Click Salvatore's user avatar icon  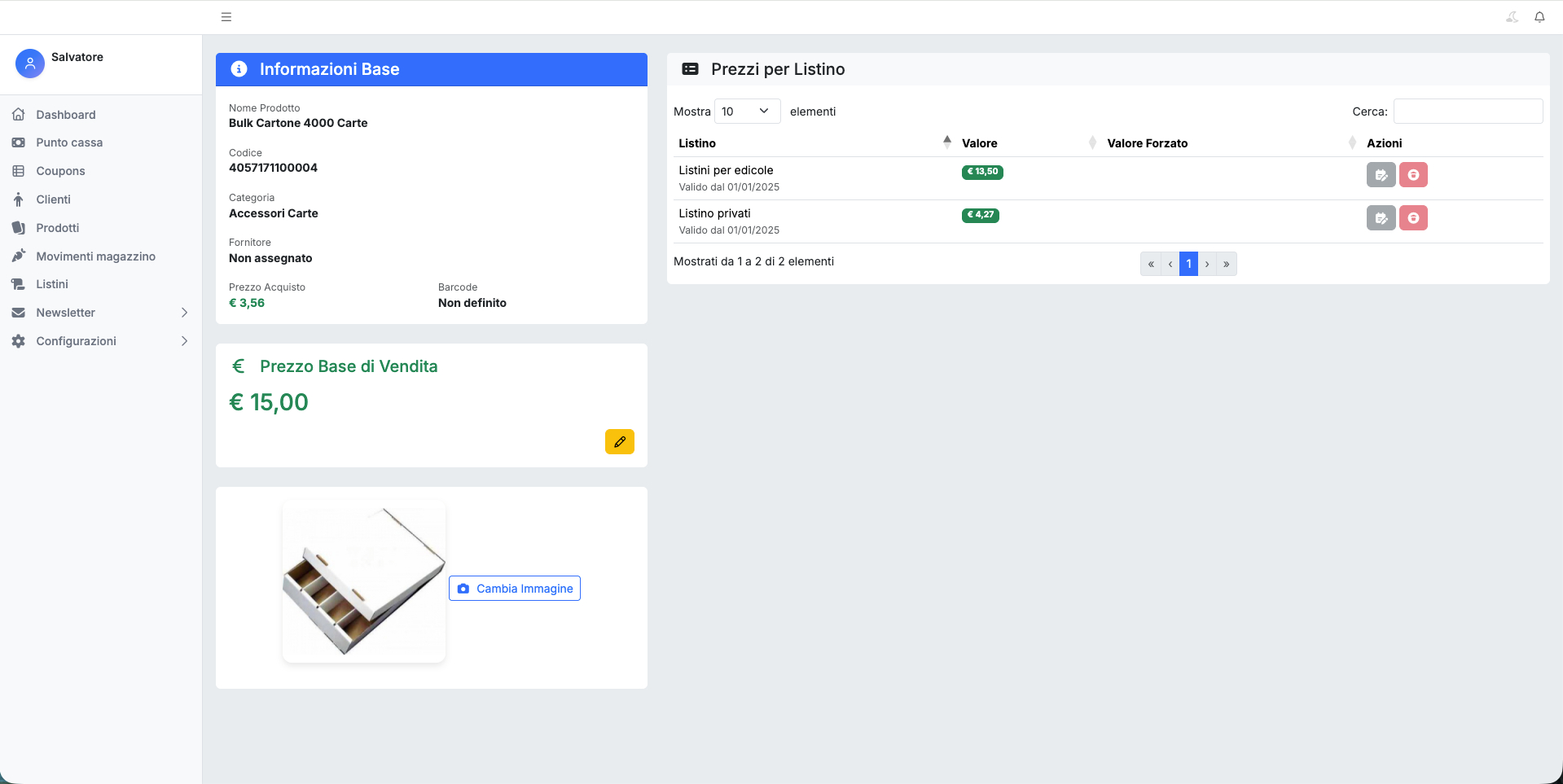point(30,64)
